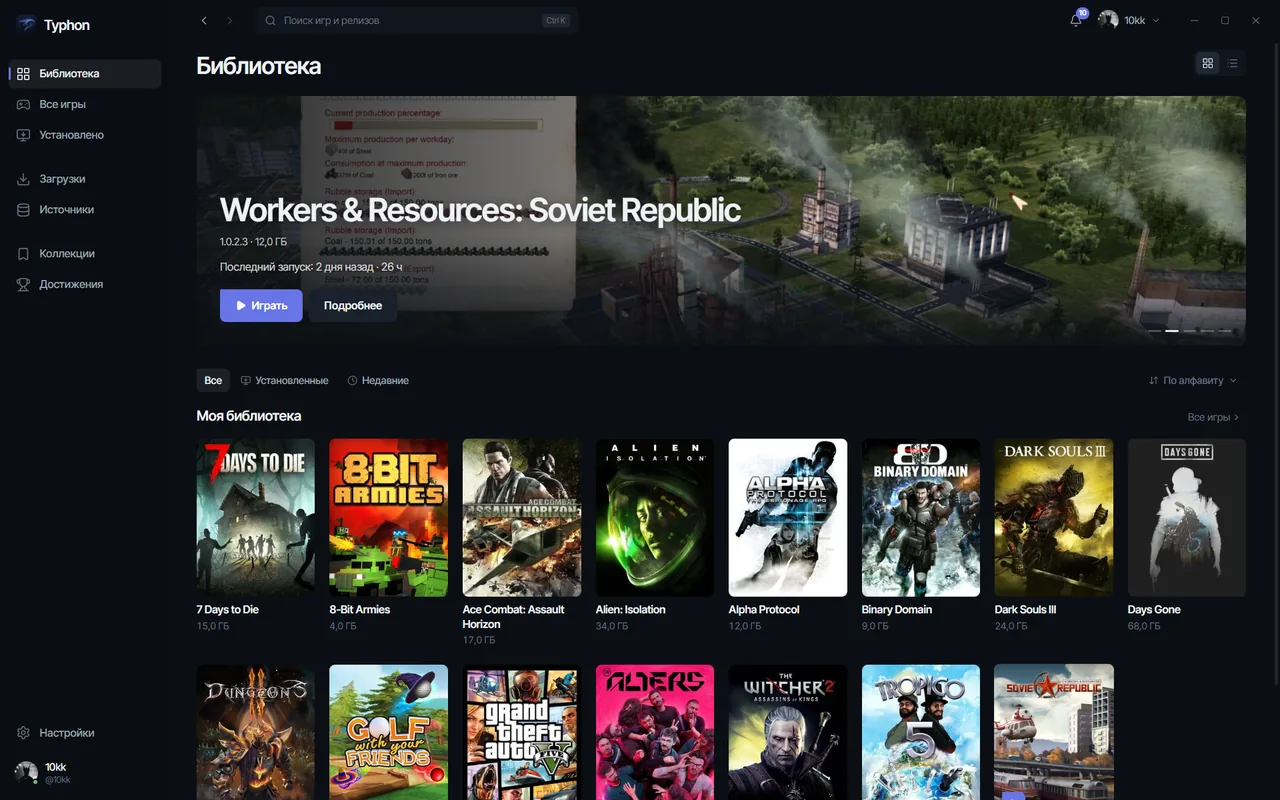
Task: Click the Workers & Resources: Soviet Republic banner title
Action: (480, 210)
